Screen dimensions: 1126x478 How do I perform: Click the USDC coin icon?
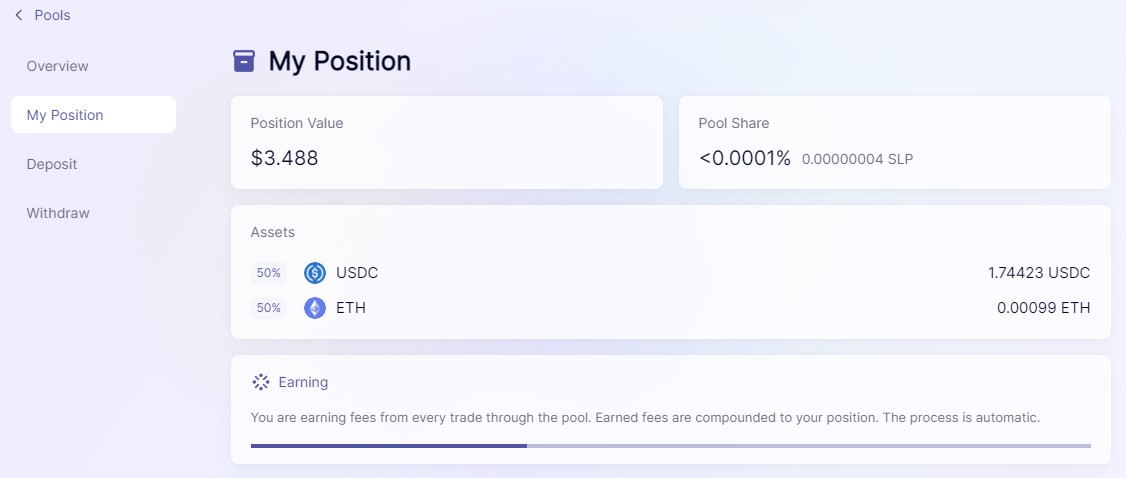coord(315,273)
